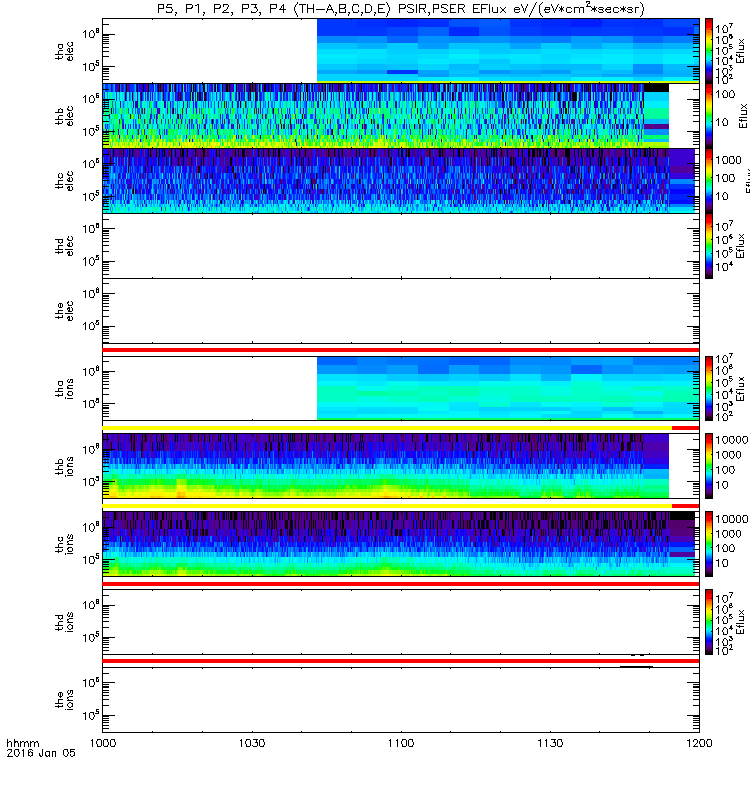Viewport: 750px width, 800px height.
Task: Click the thd ions color scale bar
Action: (709, 622)
